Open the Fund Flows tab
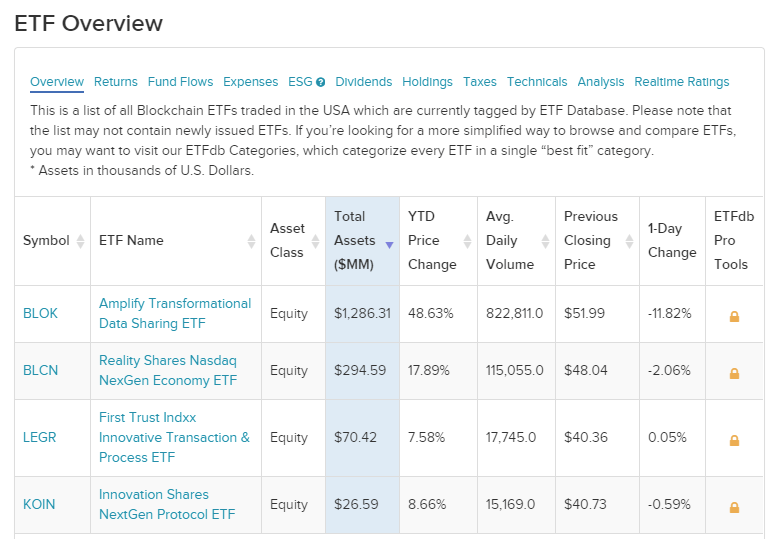This screenshot has width=771, height=539. click(x=180, y=82)
